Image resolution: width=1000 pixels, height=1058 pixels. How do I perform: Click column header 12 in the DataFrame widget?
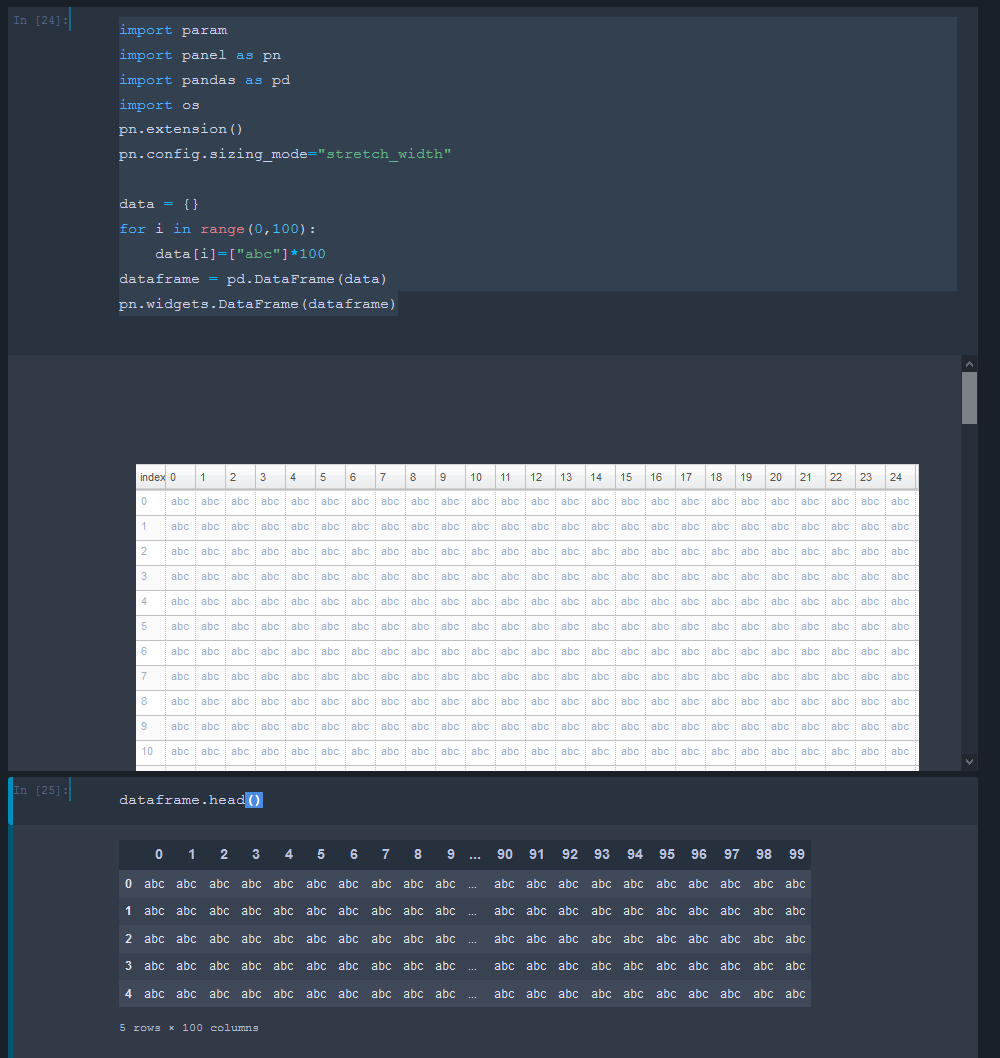[x=537, y=477]
